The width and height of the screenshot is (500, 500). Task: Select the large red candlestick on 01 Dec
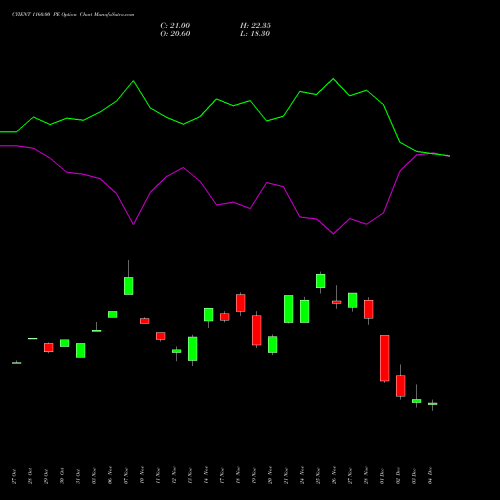point(385,358)
